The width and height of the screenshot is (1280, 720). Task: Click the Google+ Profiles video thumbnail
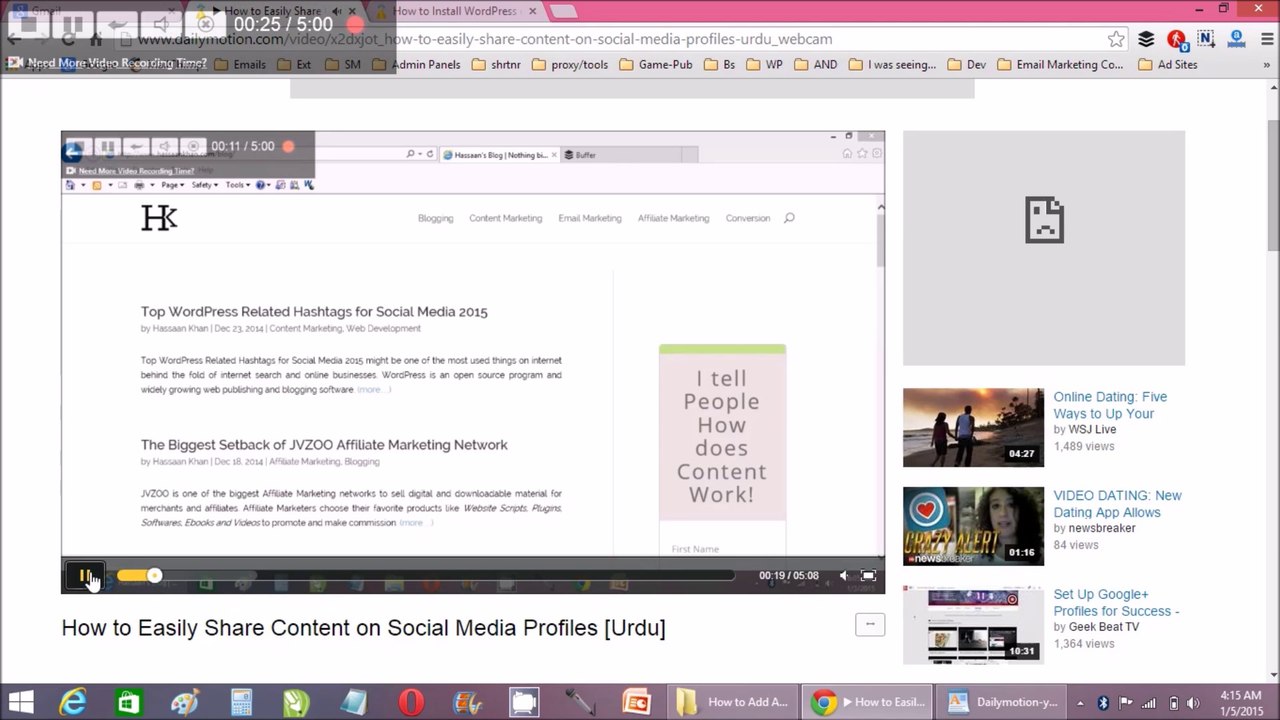click(973, 625)
